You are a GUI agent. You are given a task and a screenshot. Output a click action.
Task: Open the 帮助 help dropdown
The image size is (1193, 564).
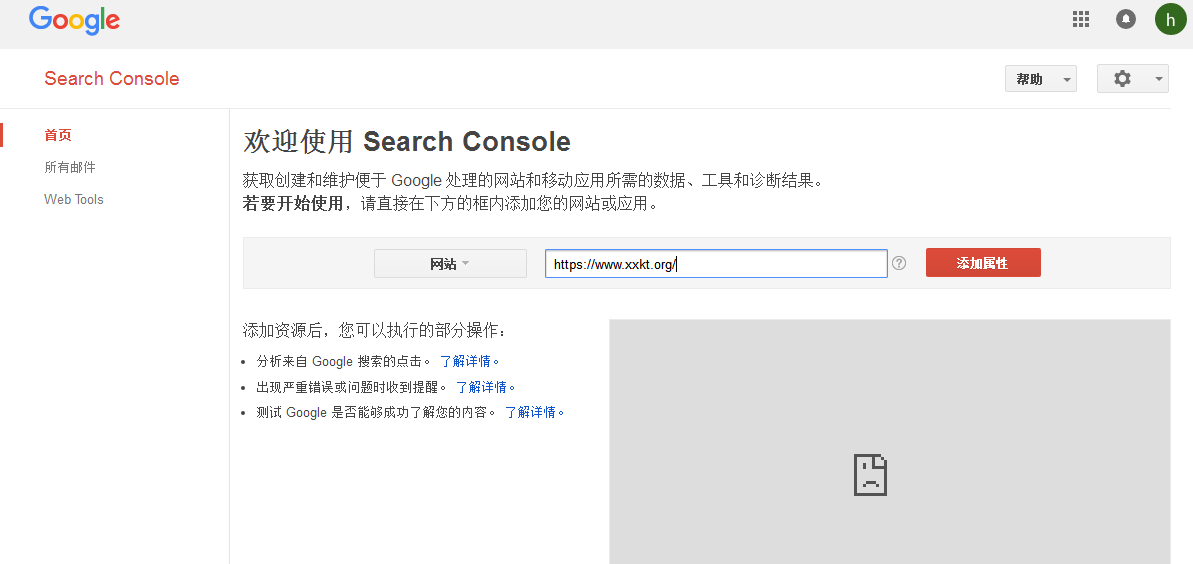[1040, 78]
